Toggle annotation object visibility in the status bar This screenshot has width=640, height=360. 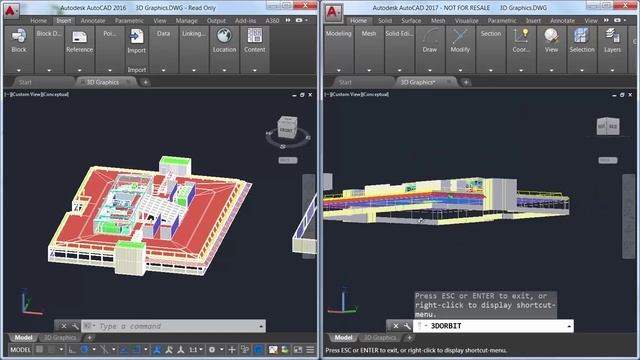click(x=157, y=350)
